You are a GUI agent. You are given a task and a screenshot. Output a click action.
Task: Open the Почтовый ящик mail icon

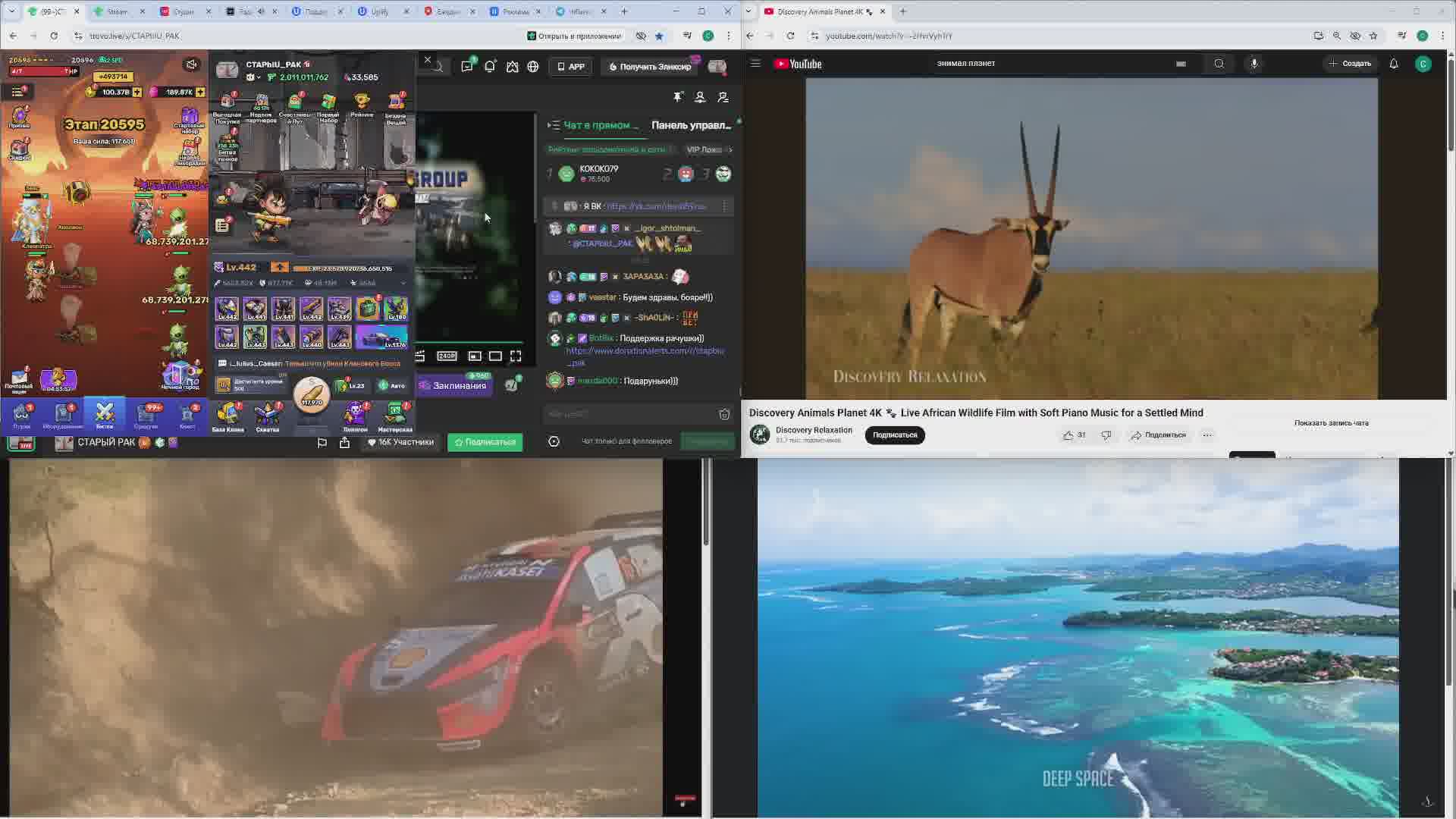pos(19,381)
